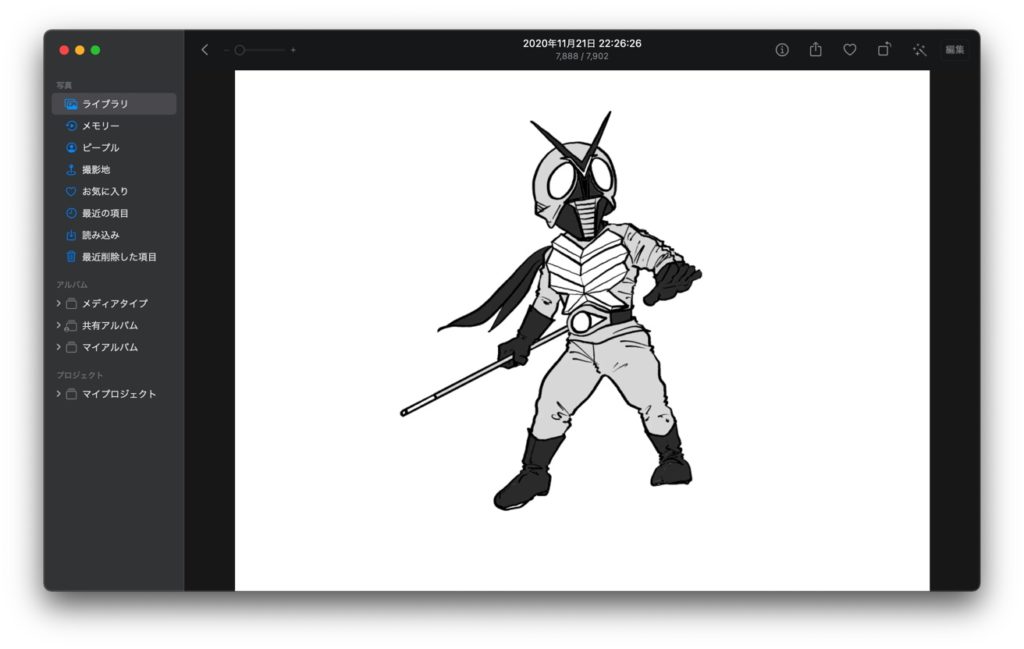Image resolution: width=1024 pixels, height=649 pixels.
Task: Show photo info with the info icon
Action: tap(782, 50)
